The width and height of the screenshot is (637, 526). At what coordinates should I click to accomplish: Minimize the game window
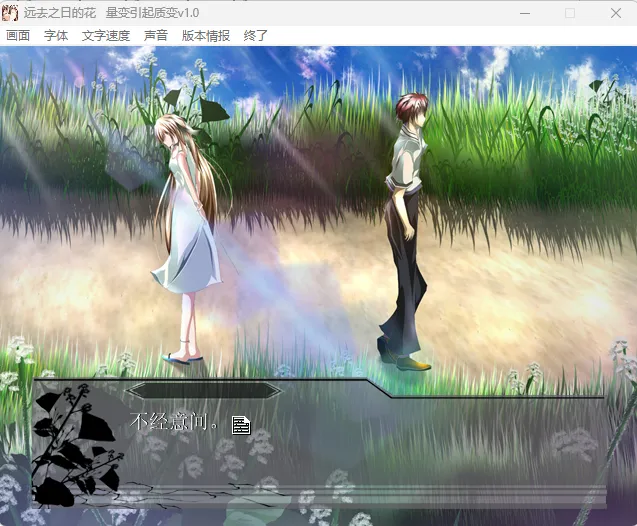tap(525, 13)
